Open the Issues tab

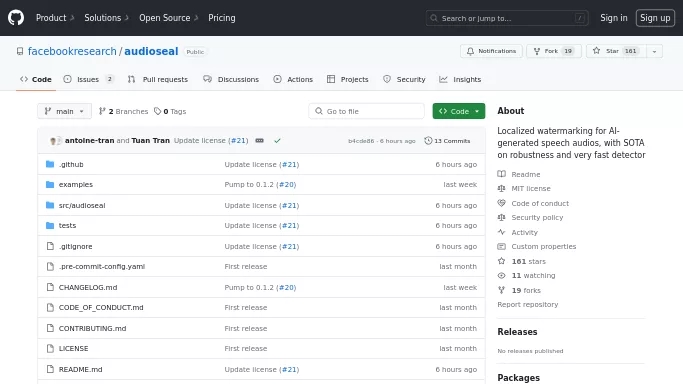[89, 80]
